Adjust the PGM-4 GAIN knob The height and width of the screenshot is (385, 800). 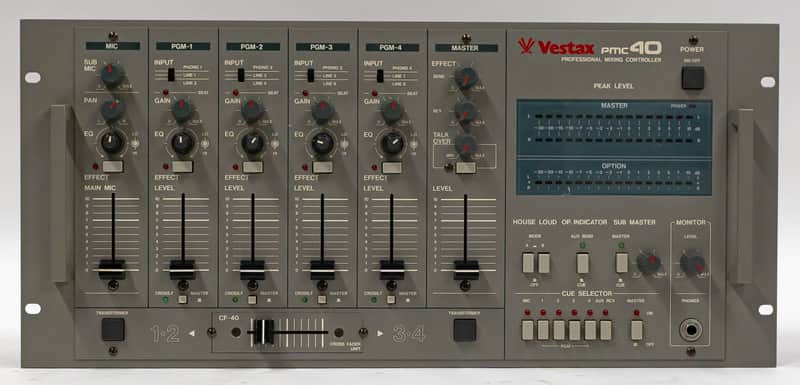(392, 110)
